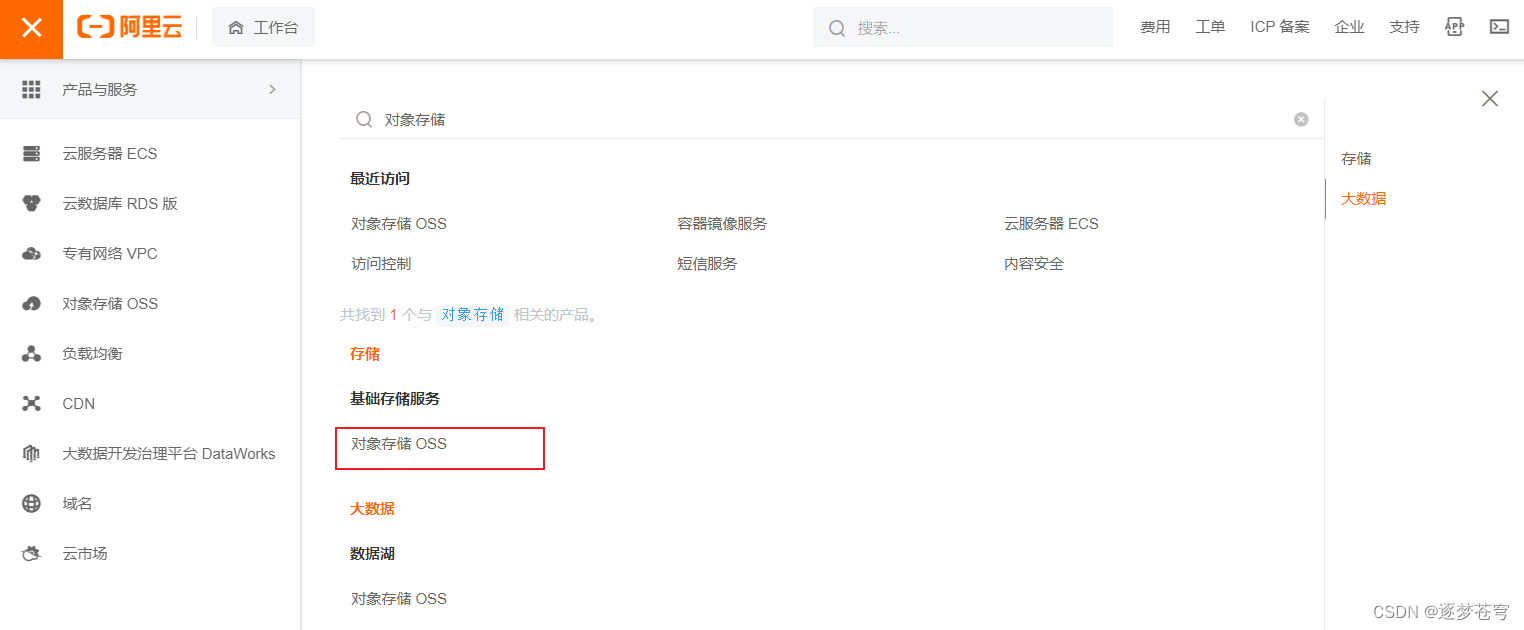Screen dimensions: 1524x630
Task: Click the orange 存储 heading in the results
Action: (365, 354)
